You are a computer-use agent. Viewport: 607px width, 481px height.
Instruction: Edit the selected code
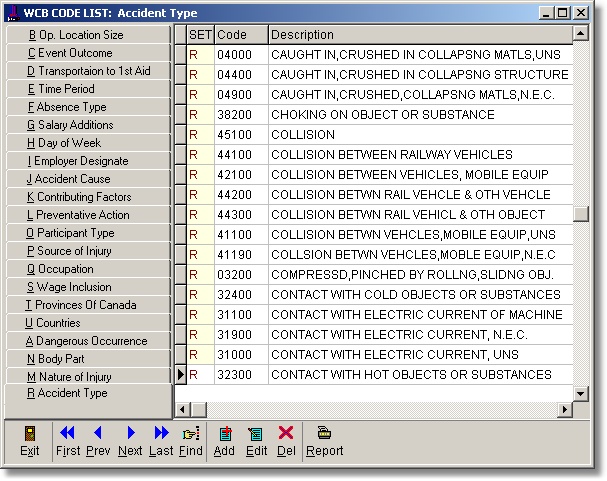(256, 442)
